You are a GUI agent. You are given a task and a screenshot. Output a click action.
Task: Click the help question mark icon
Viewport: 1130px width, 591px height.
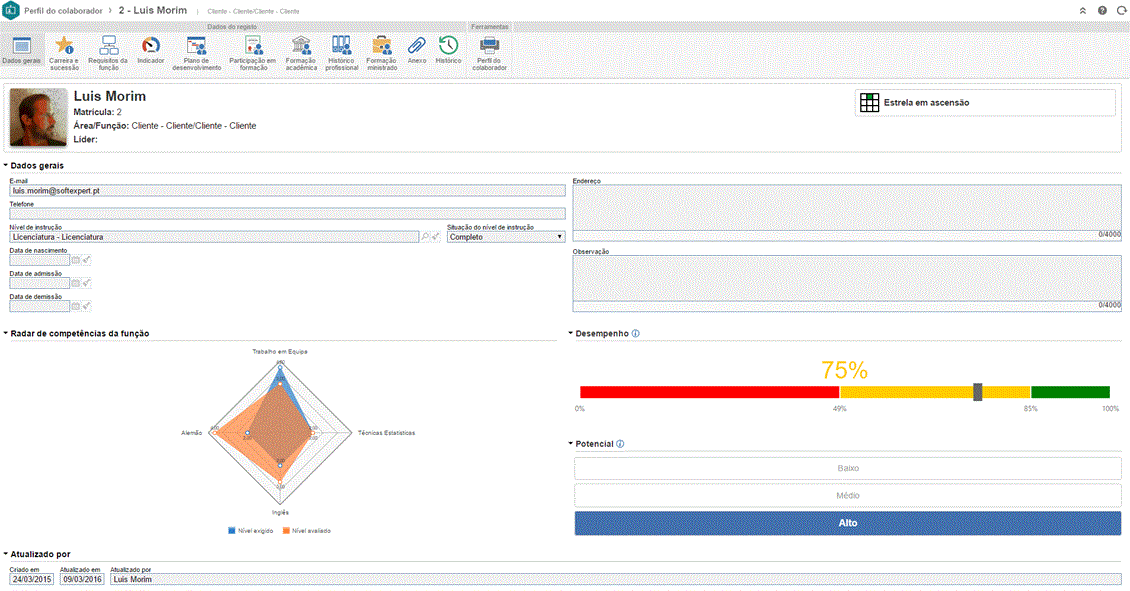(x=1101, y=10)
